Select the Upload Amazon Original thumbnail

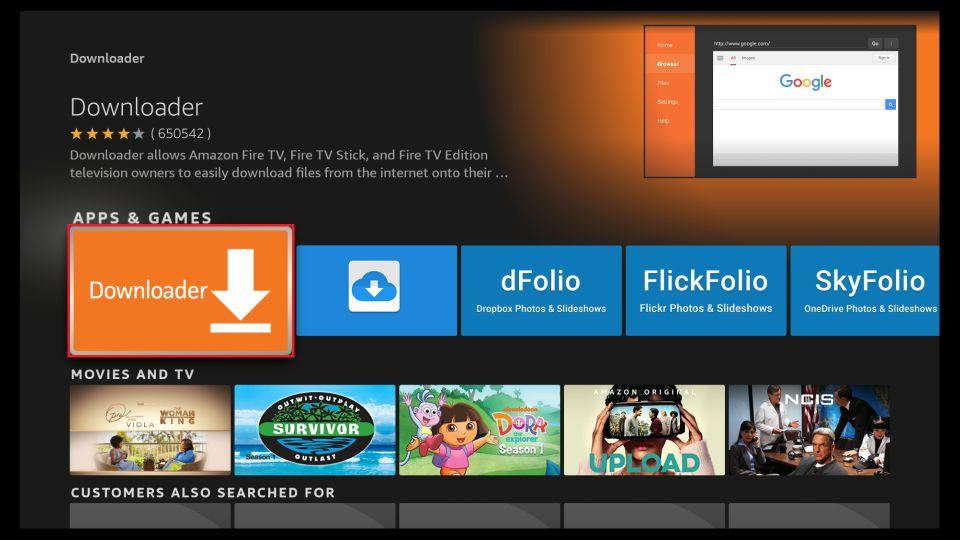point(644,430)
